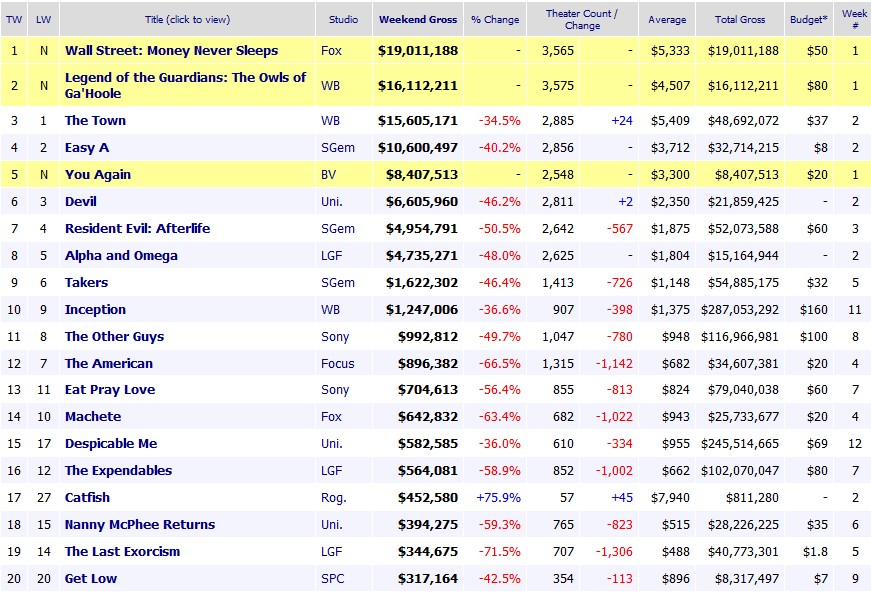Click WB studio in The Town row
Viewport: 871px width, 592px height.
click(331, 121)
